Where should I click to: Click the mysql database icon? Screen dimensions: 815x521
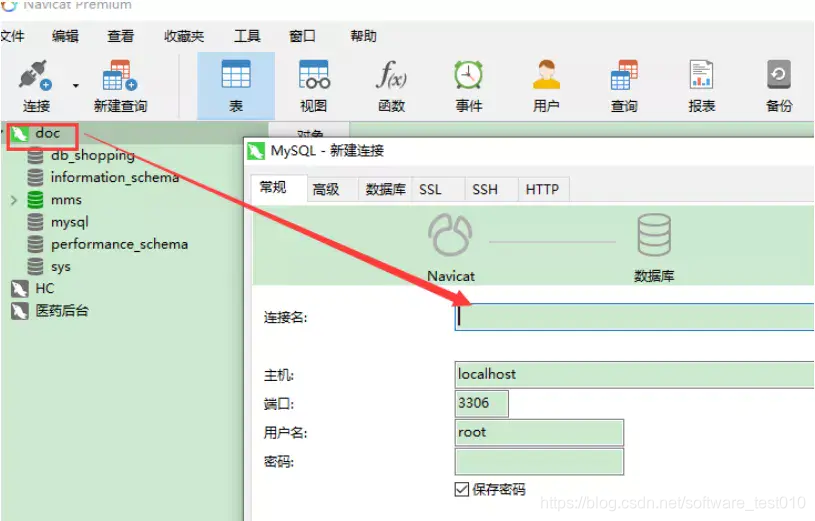(x=35, y=222)
